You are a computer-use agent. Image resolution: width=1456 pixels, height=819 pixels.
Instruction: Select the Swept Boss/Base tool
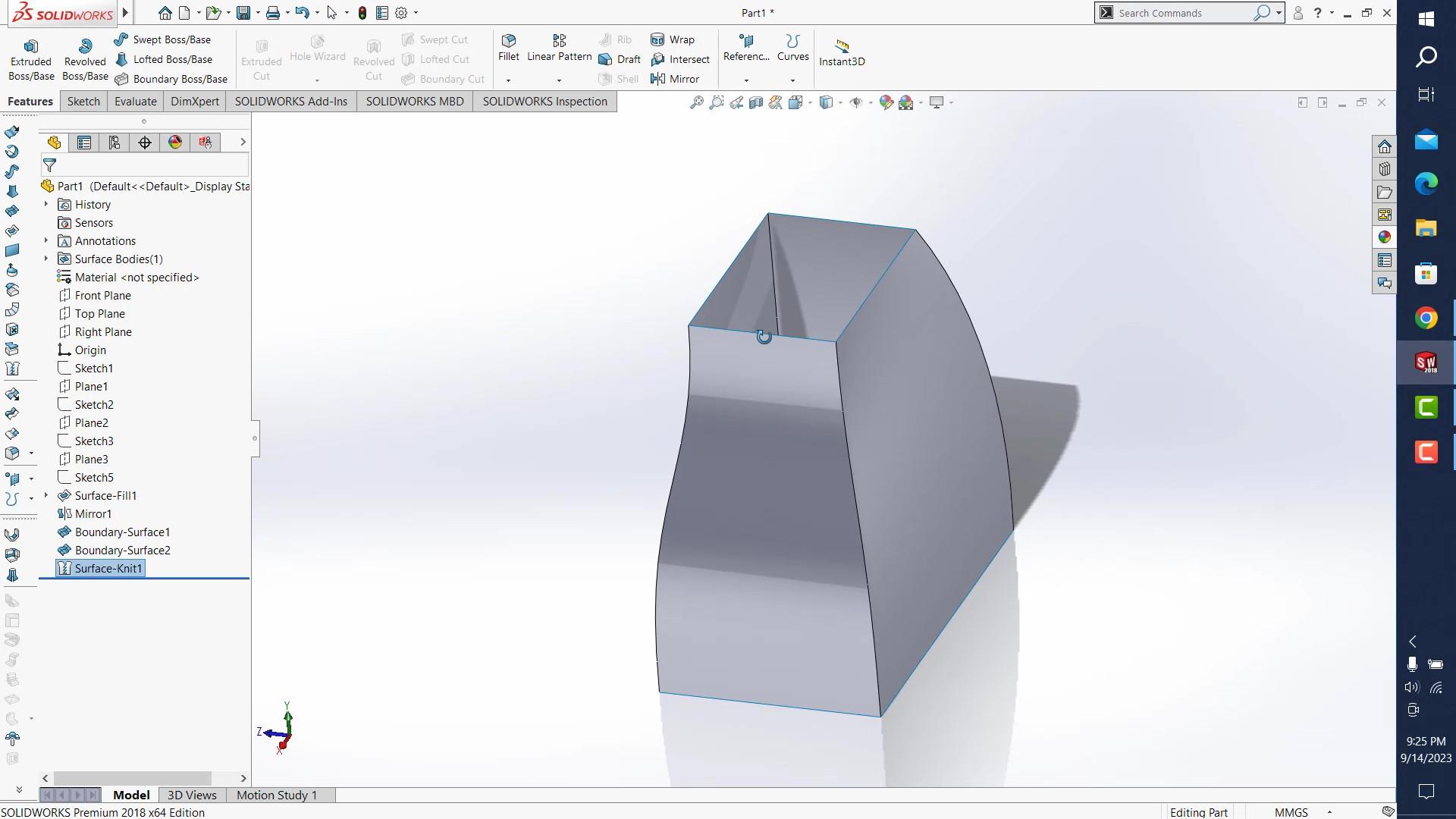(x=163, y=39)
